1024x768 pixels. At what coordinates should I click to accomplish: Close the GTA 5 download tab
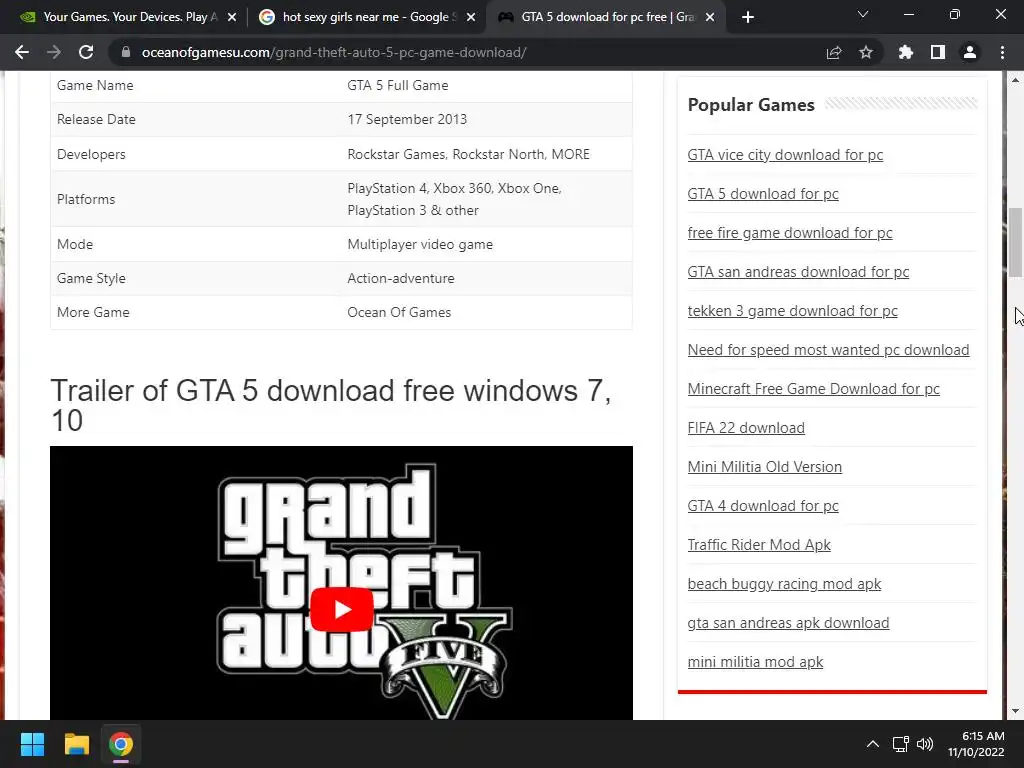coord(711,17)
